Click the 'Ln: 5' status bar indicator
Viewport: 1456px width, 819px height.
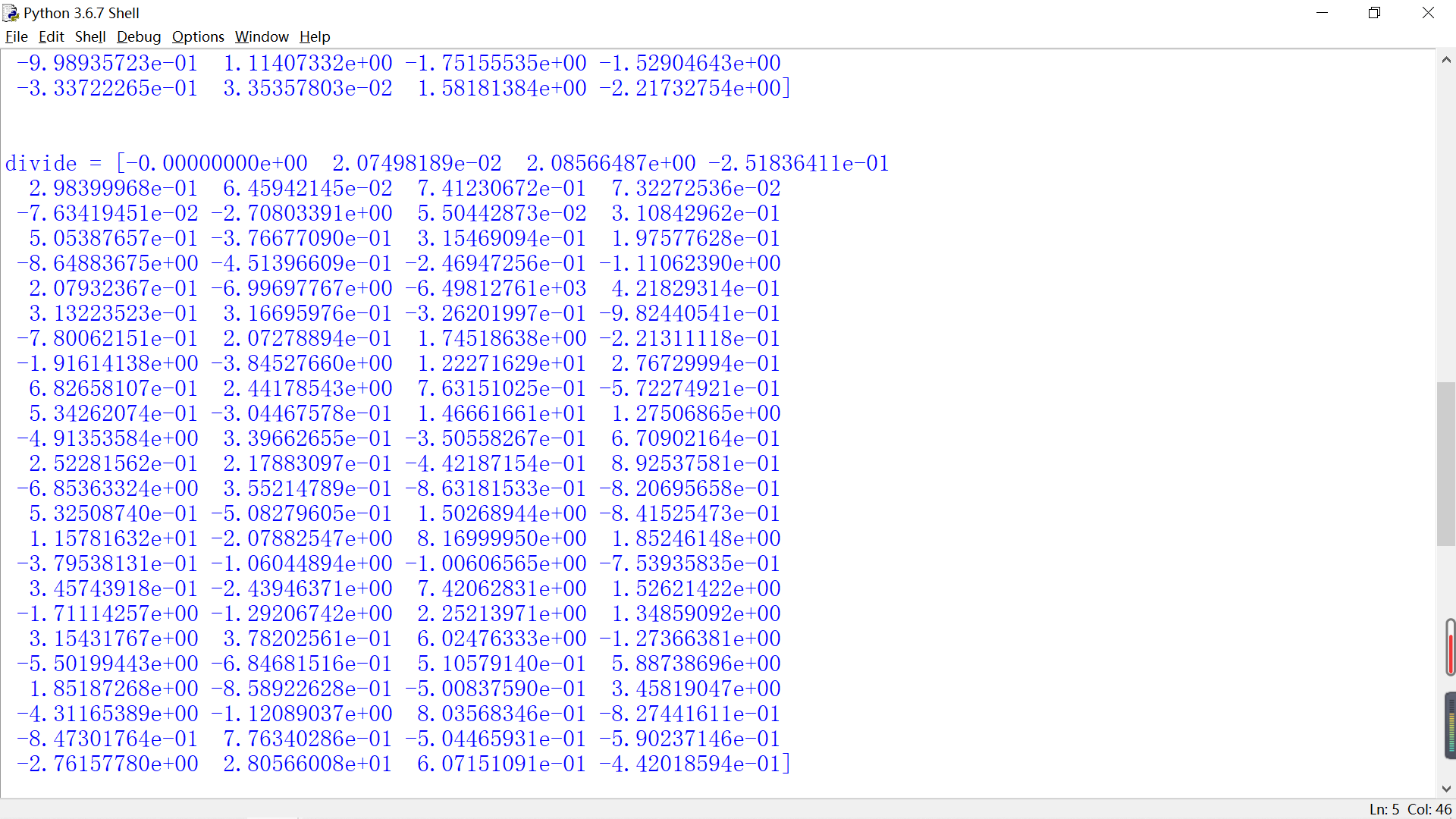tap(1384, 809)
